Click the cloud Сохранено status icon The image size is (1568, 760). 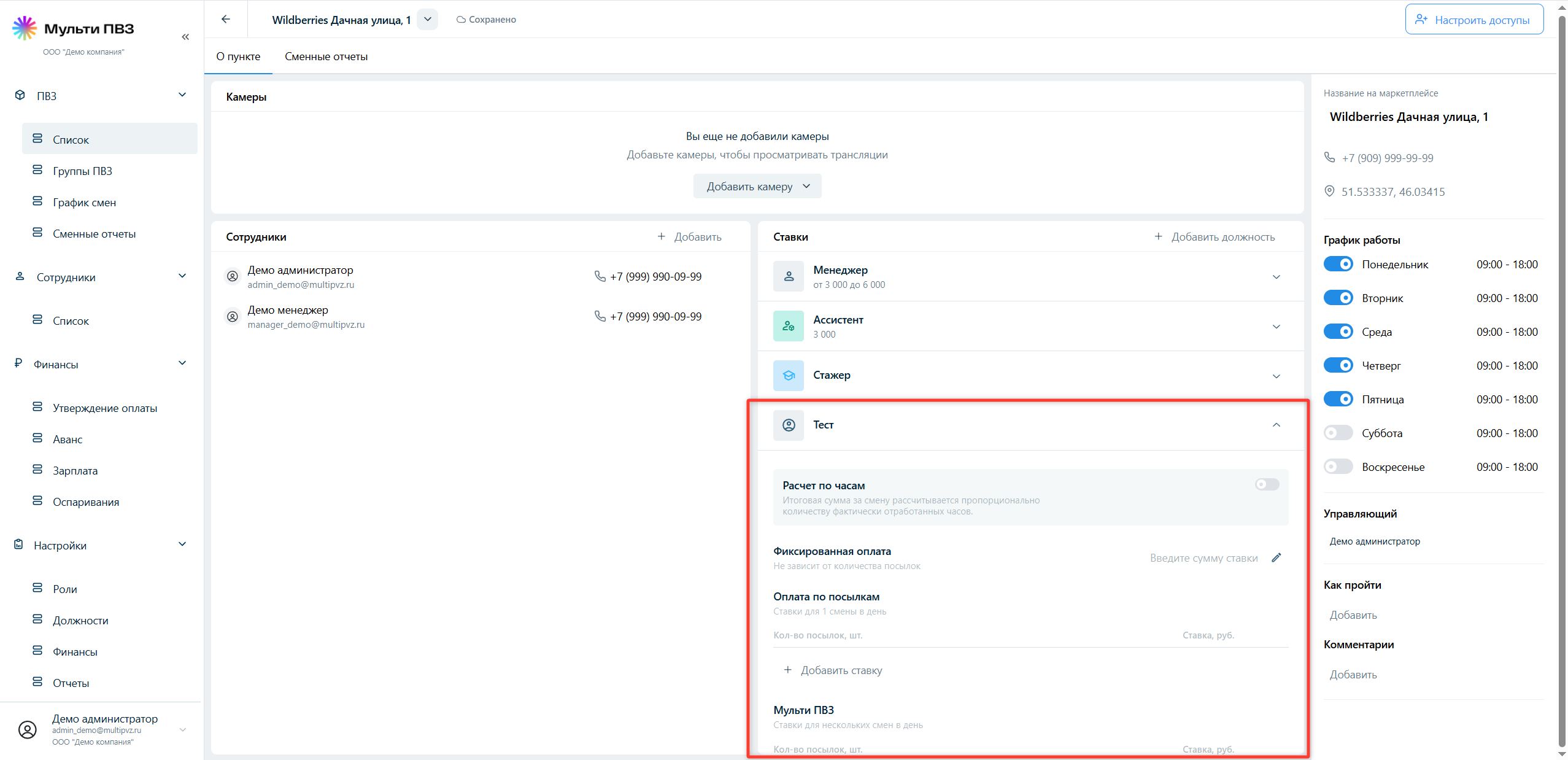(x=461, y=20)
